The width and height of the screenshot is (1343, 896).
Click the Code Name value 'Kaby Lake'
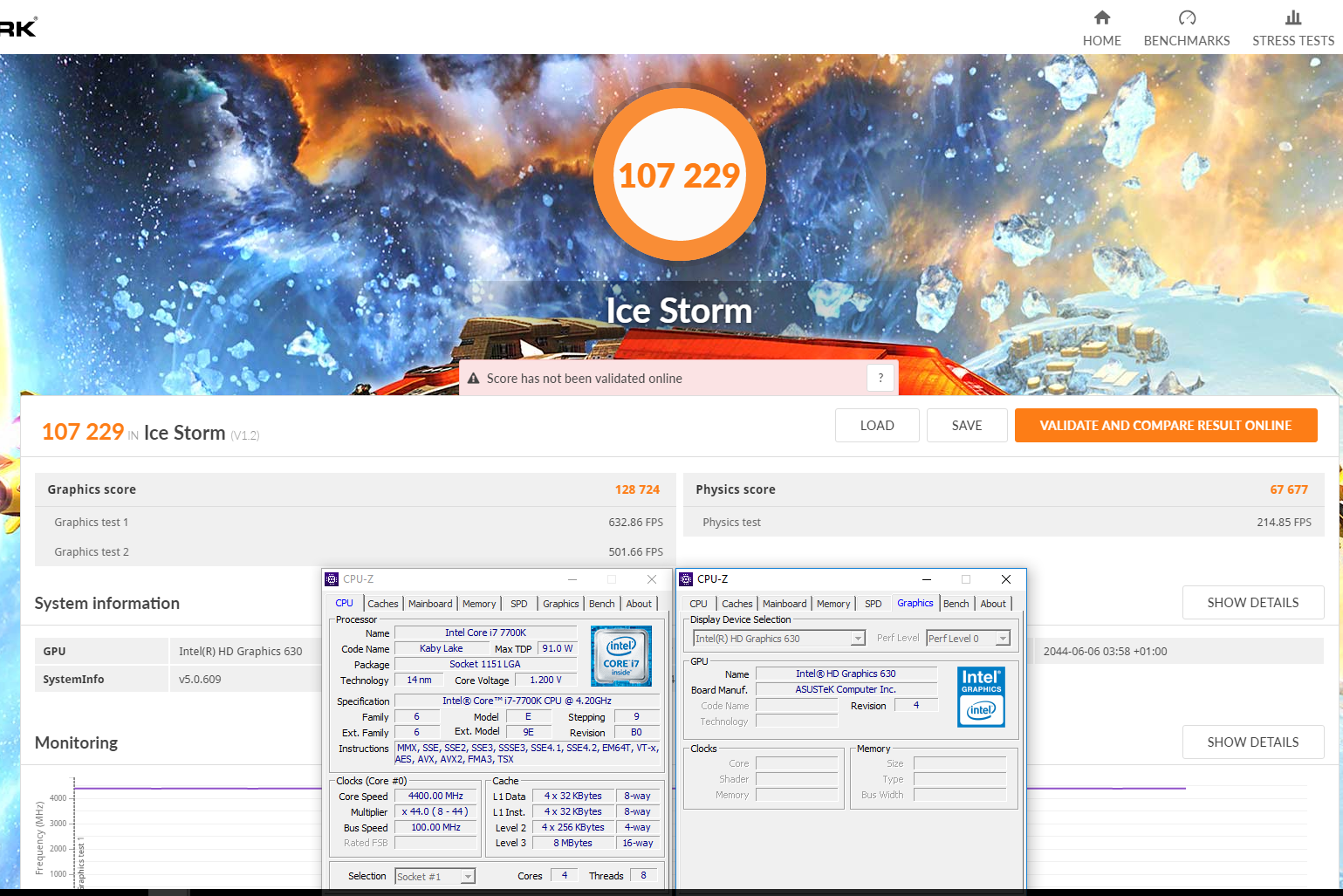pyautogui.click(x=442, y=648)
